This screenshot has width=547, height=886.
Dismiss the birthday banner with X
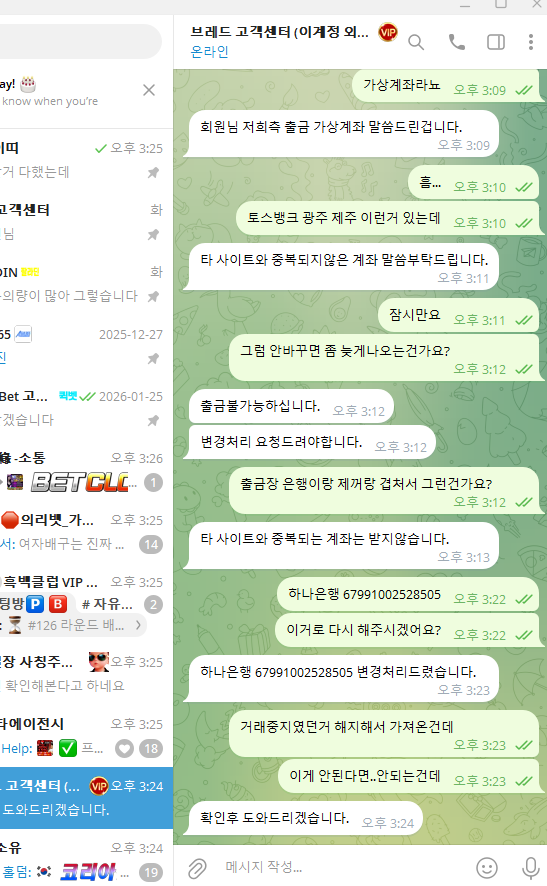pos(149,90)
